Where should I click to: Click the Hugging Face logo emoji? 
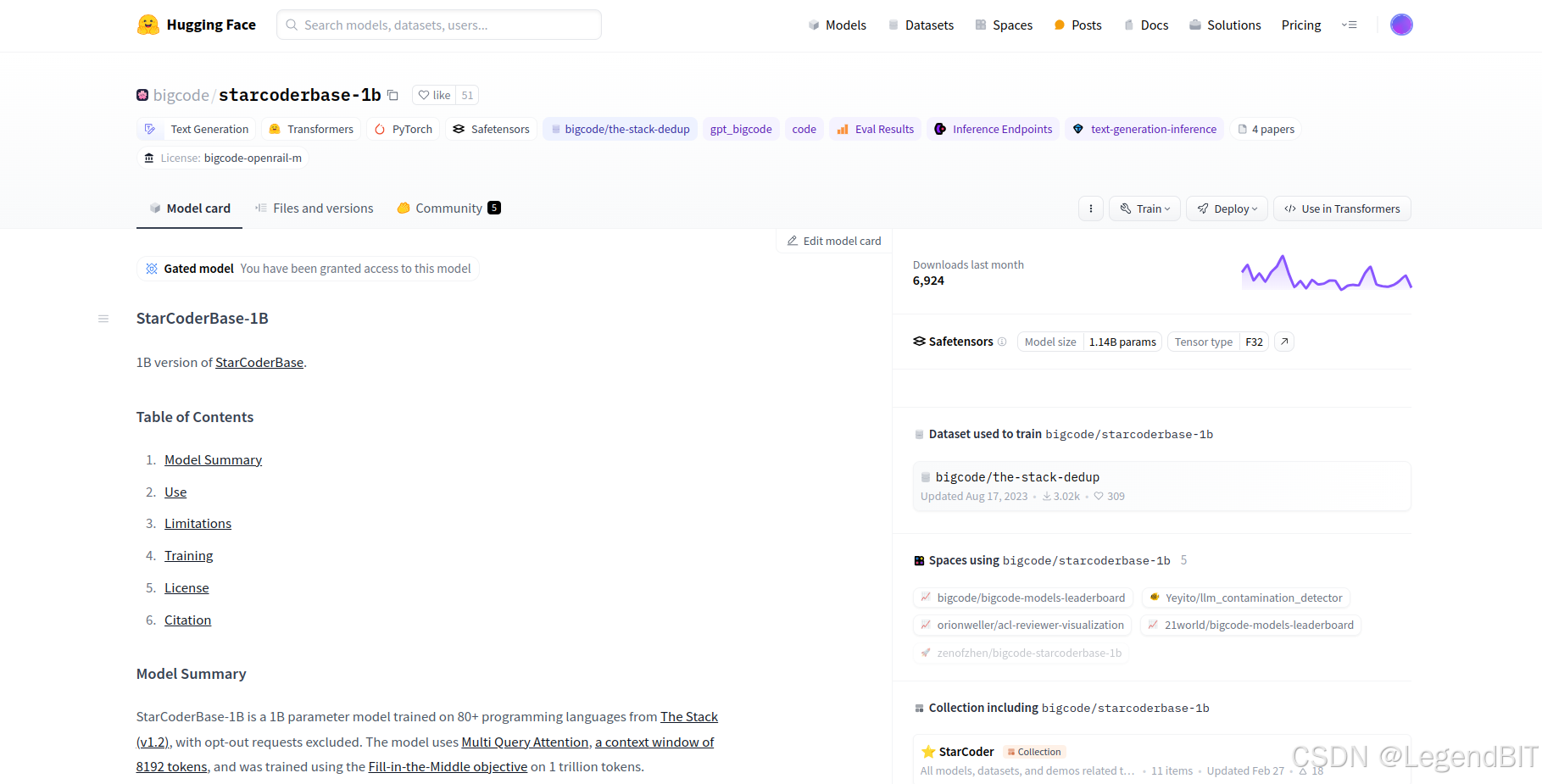[x=148, y=25]
